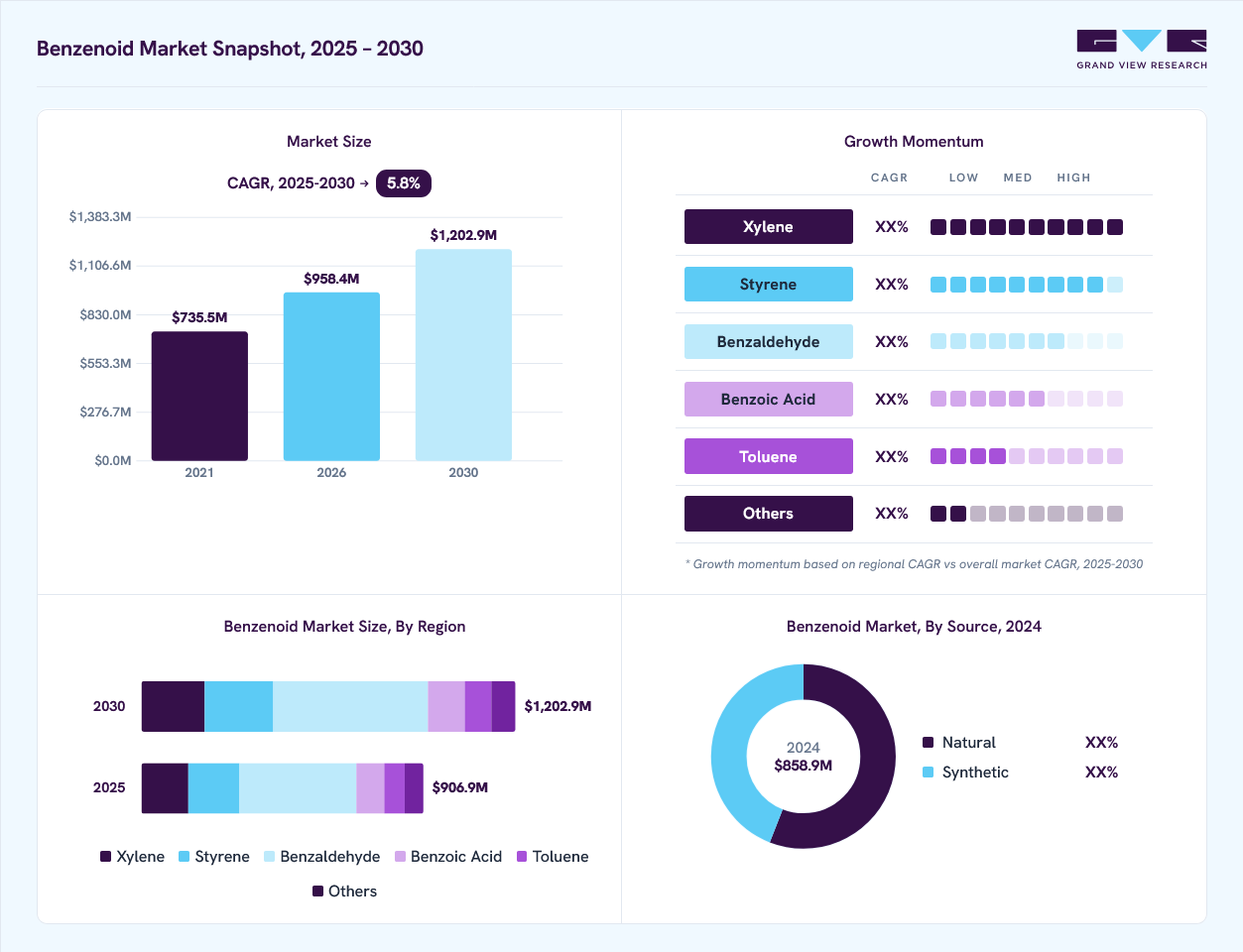This screenshot has width=1243, height=952.
Task: Click the $906.9M total beside 2025 bar
Action: click(x=460, y=788)
